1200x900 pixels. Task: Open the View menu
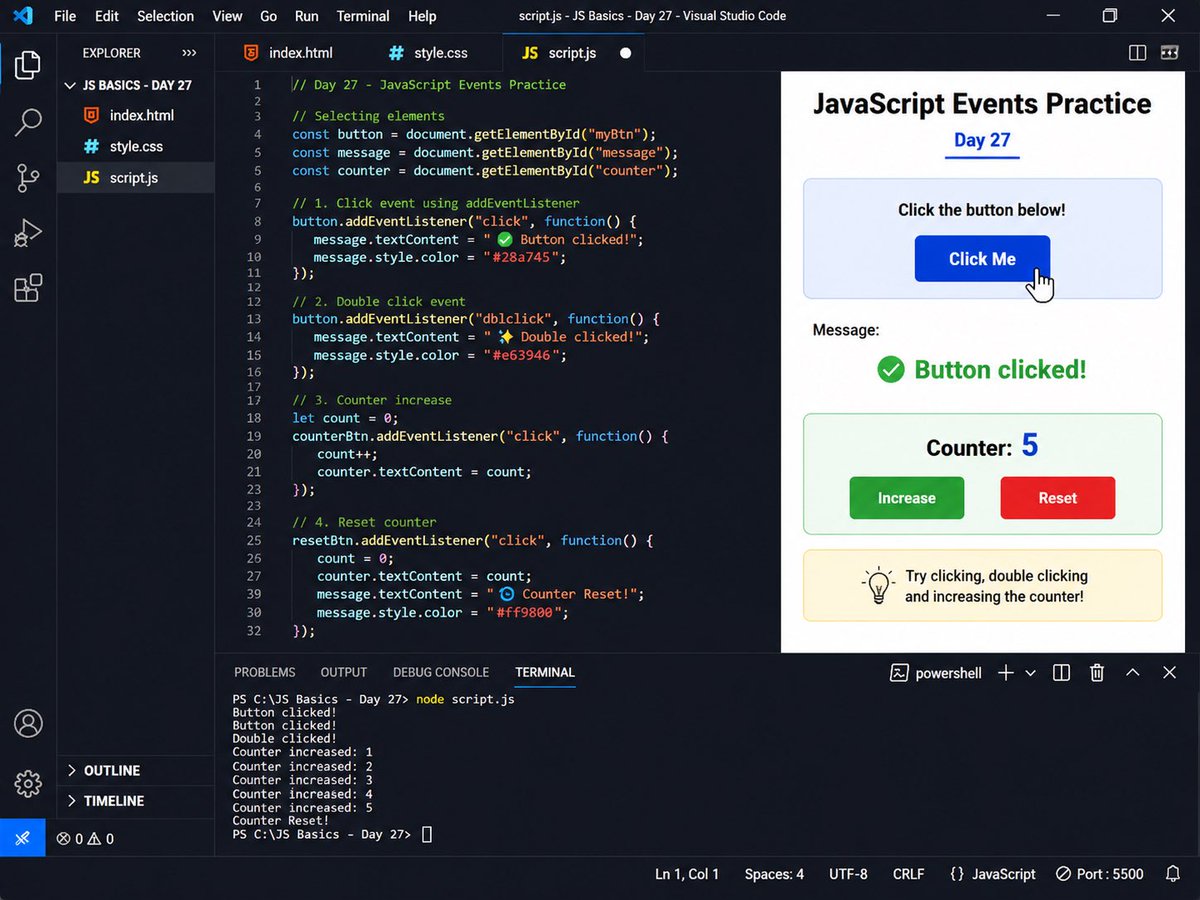click(228, 16)
